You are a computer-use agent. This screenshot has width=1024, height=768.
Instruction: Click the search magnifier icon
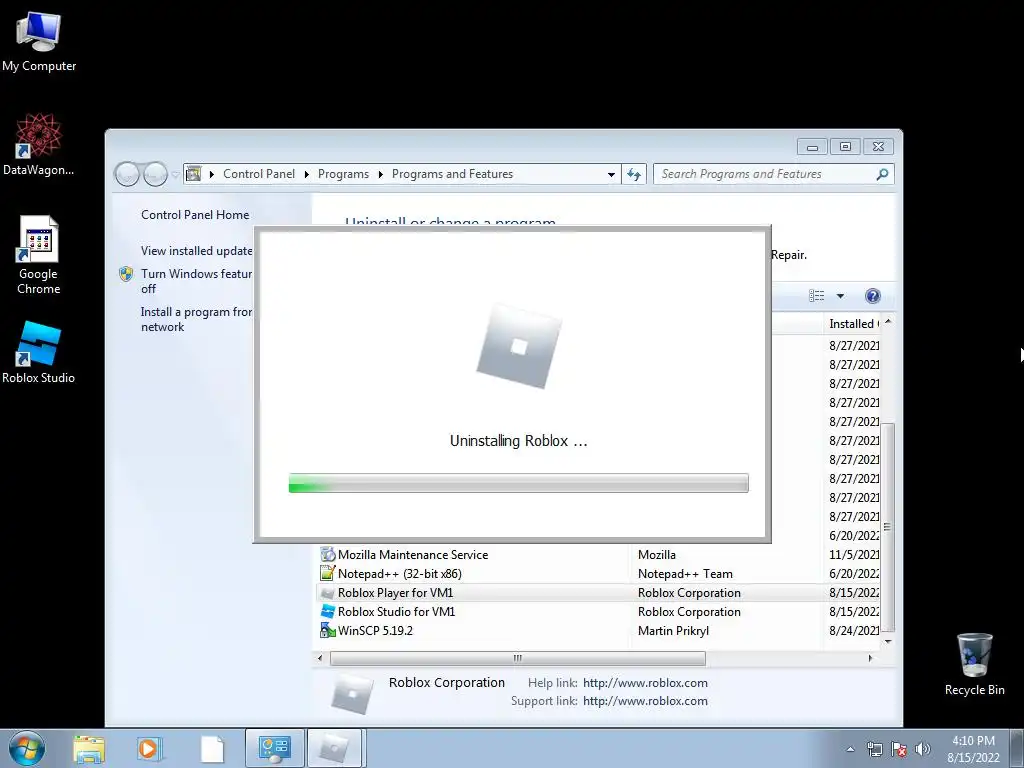point(882,174)
